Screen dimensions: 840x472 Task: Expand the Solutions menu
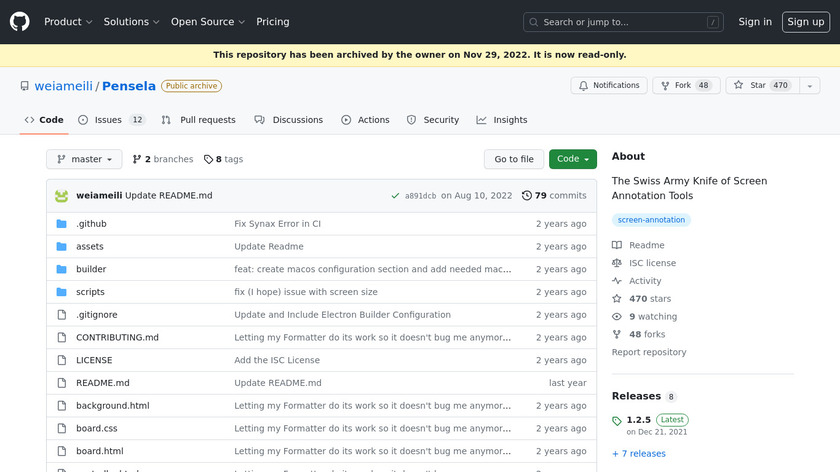[x=132, y=21]
